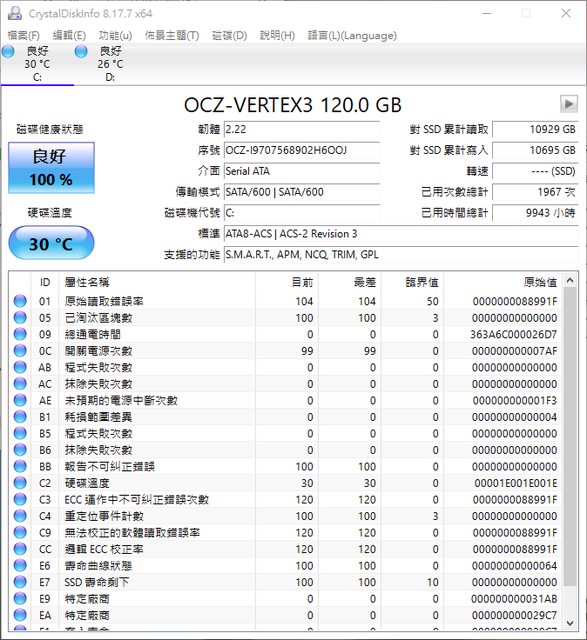Screen dimensions: 587x640
Task: Open the 功能(u) menu
Action: [x=116, y=36]
